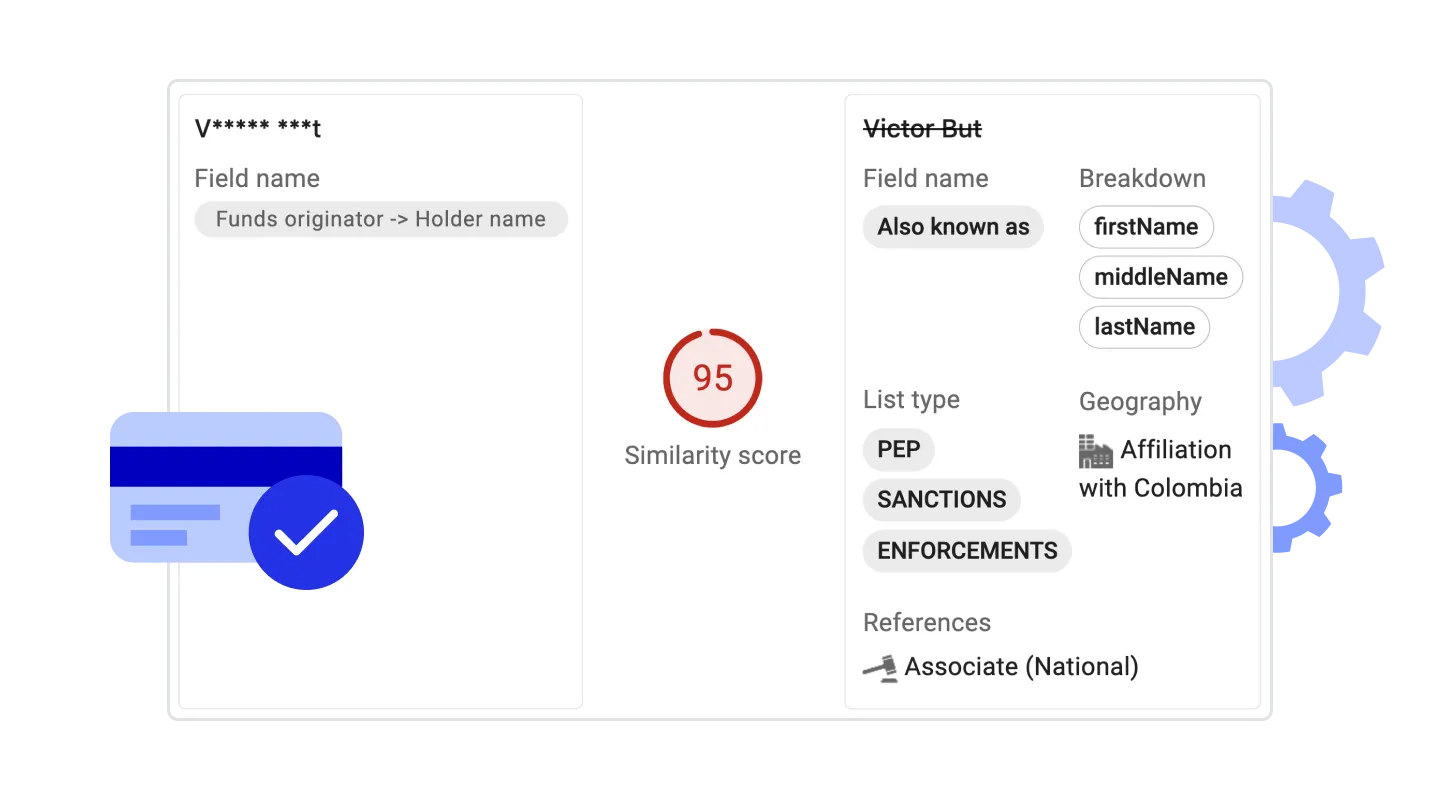The width and height of the screenshot is (1440, 800).
Task: Click the struck-through Victor But name
Action: tap(922, 129)
